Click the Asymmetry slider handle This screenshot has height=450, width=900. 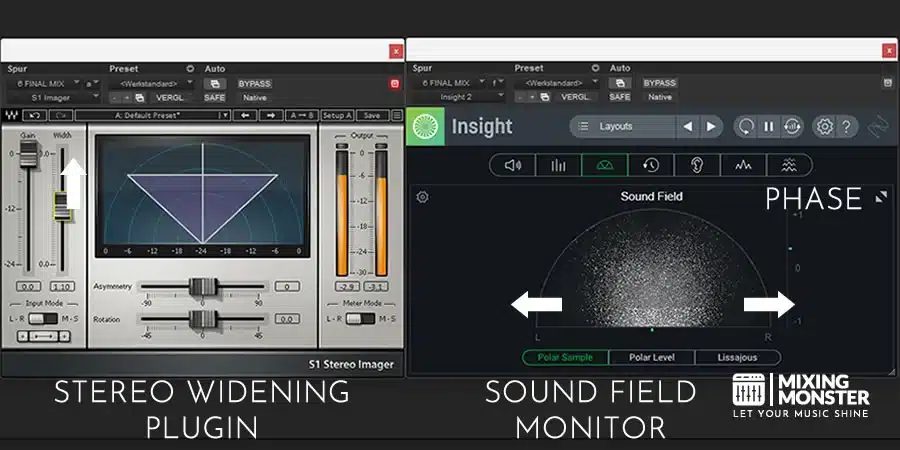tap(203, 286)
